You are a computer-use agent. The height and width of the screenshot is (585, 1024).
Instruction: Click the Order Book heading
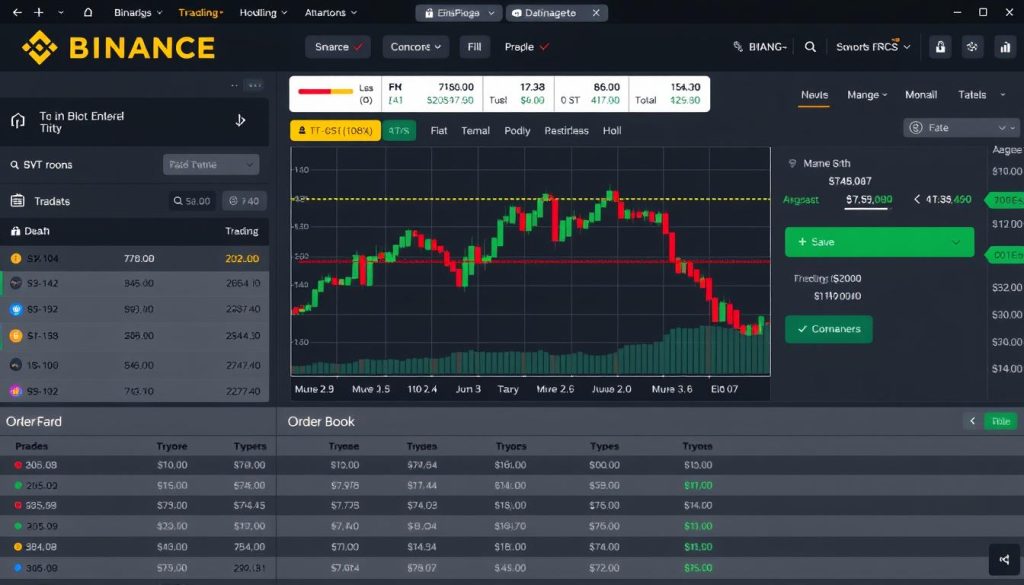coord(321,422)
